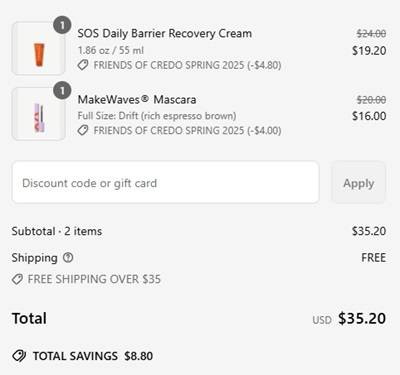Click the $16.00 discounted mascara price
Screen dimensions: 400x375
click(369, 116)
